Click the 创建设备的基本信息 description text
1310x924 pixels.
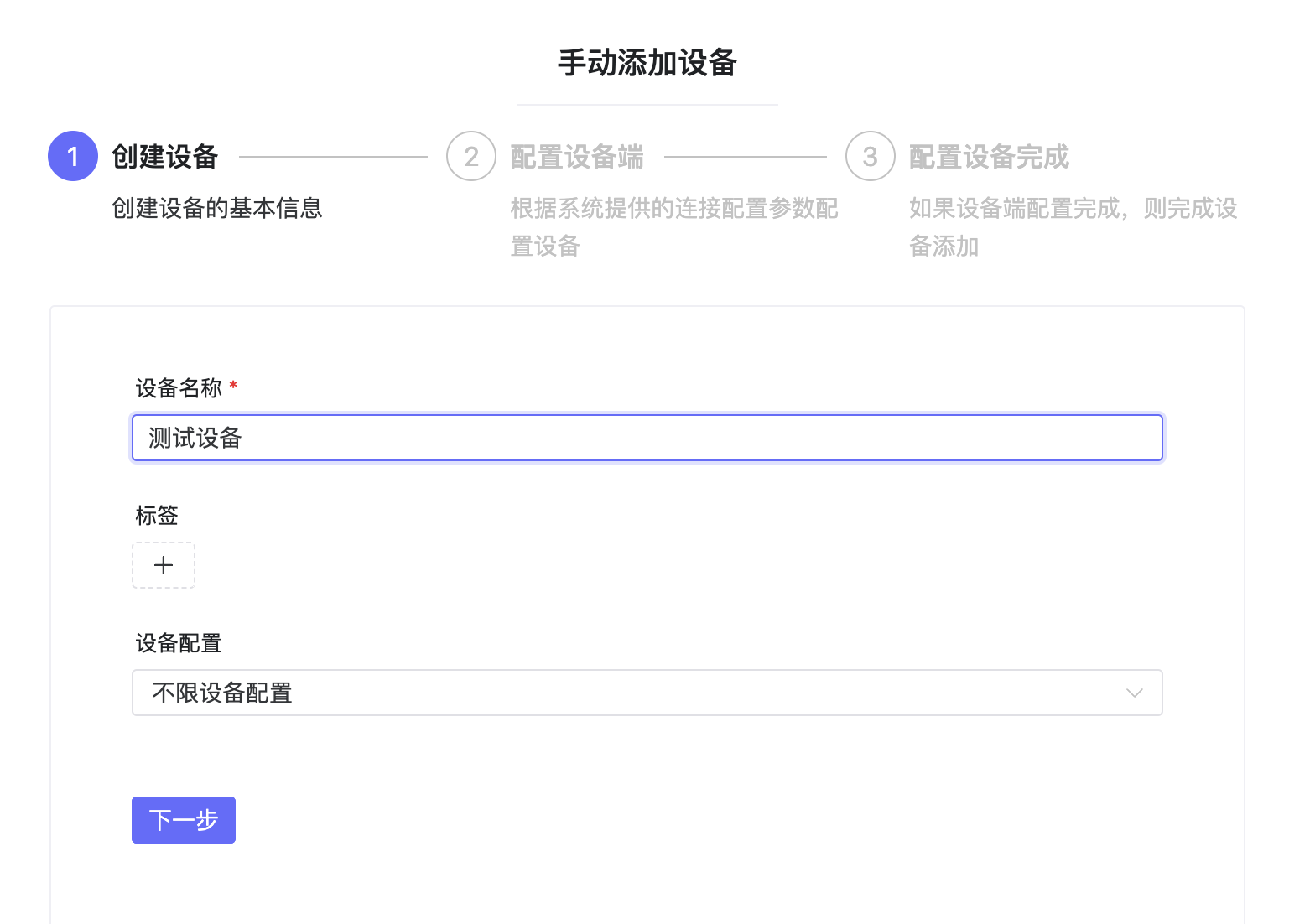coord(217,208)
